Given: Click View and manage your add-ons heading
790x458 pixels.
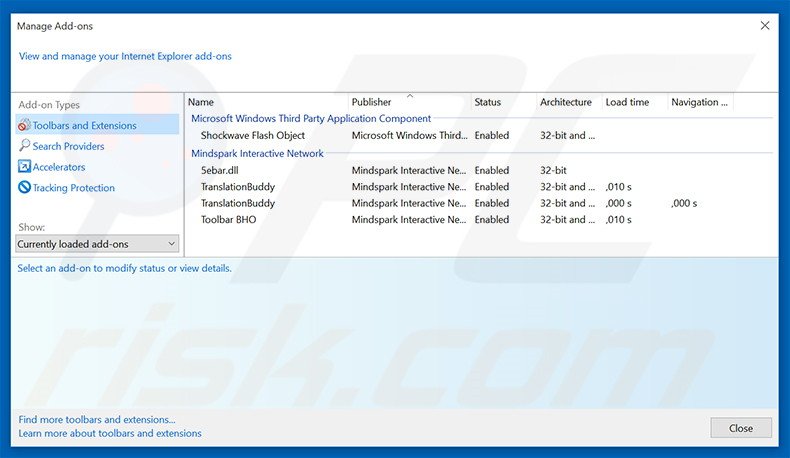Looking at the screenshot, I should coord(125,56).
